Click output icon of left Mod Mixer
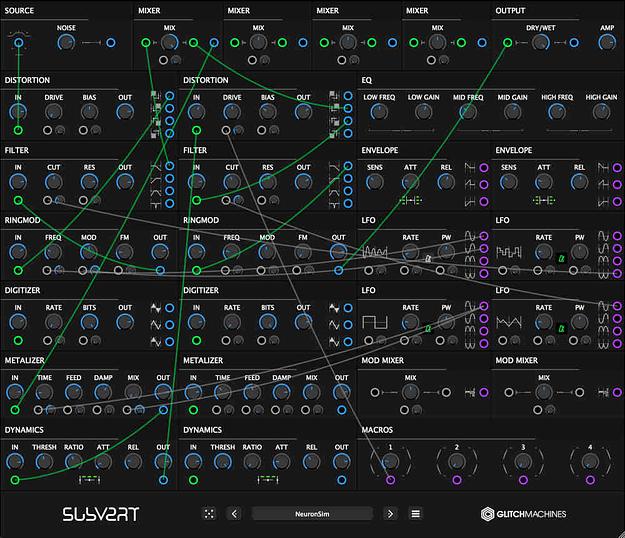Image resolution: width=625 pixels, height=538 pixels. coord(470,393)
